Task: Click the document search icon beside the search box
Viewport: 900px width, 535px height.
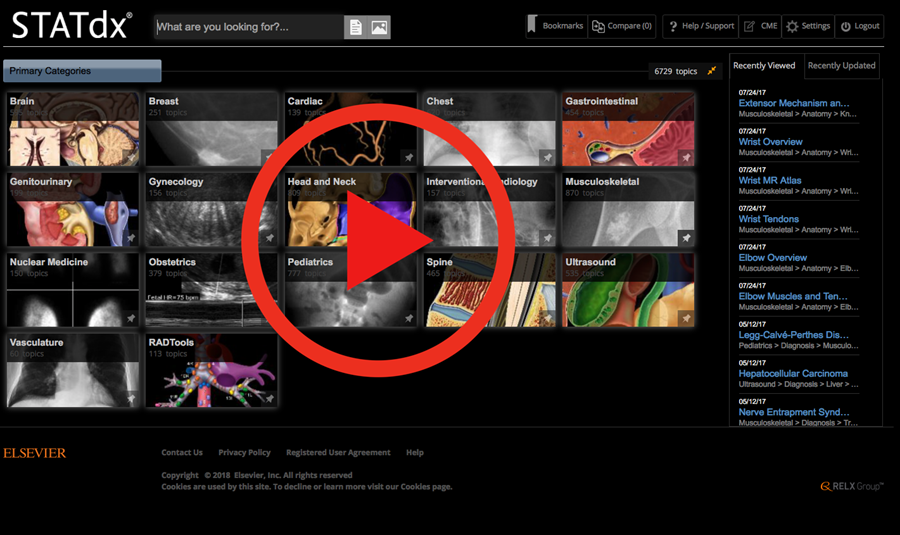Action: pyautogui.click(x=355, y=27)
